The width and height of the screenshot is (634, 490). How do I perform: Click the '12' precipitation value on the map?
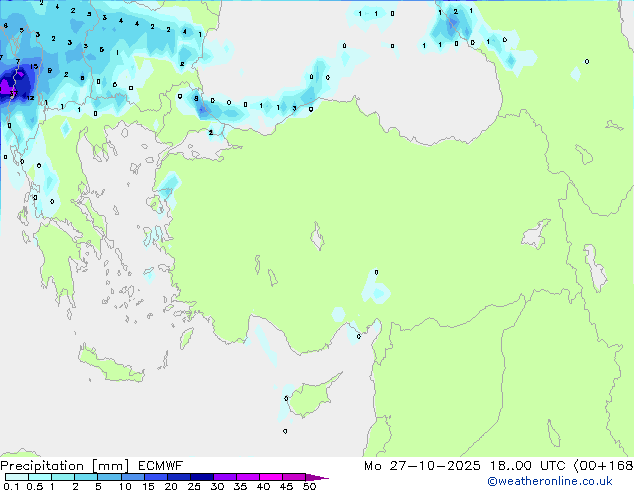click(30, 98)
